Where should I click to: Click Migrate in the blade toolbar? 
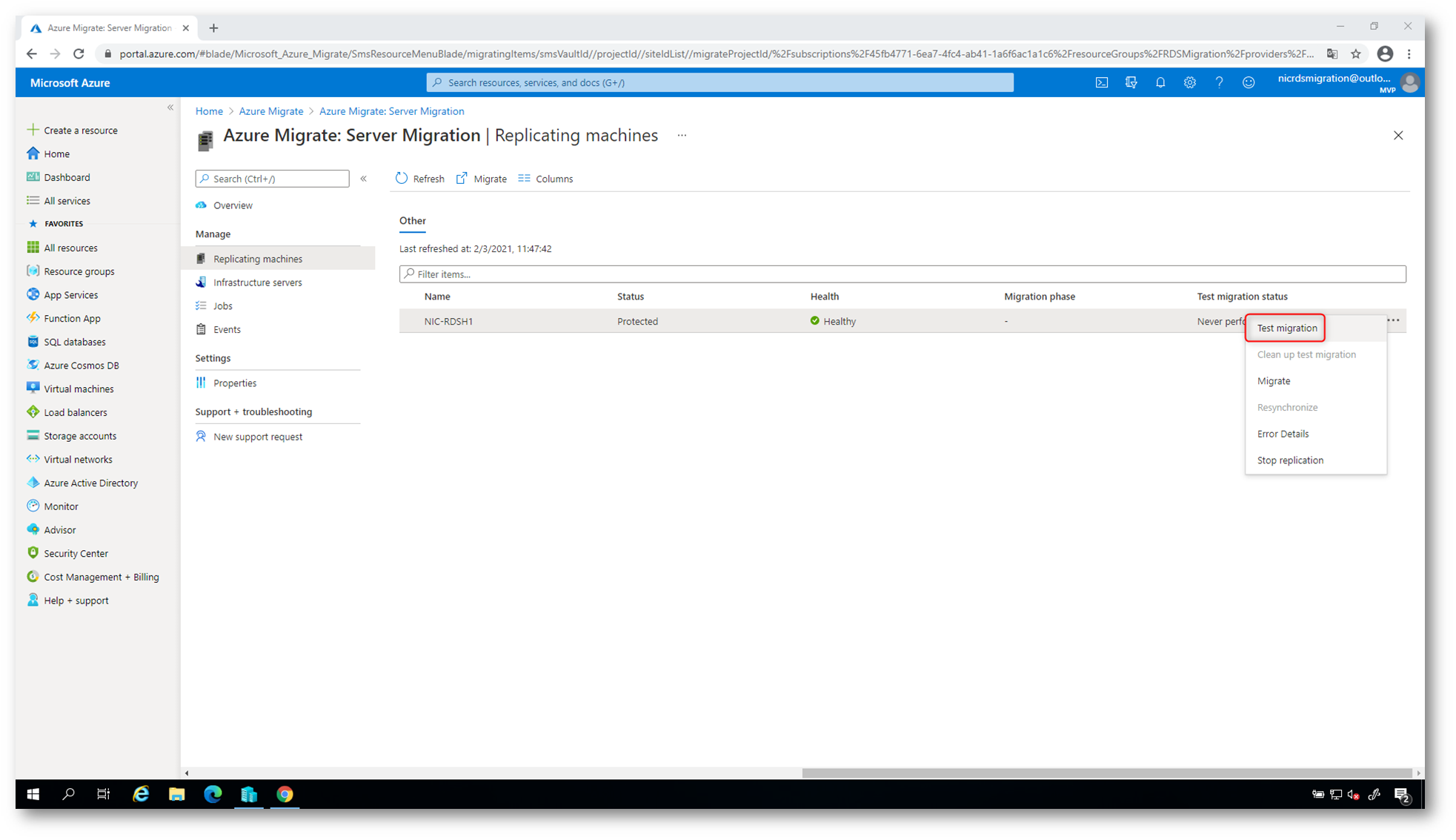pos(482,179)
